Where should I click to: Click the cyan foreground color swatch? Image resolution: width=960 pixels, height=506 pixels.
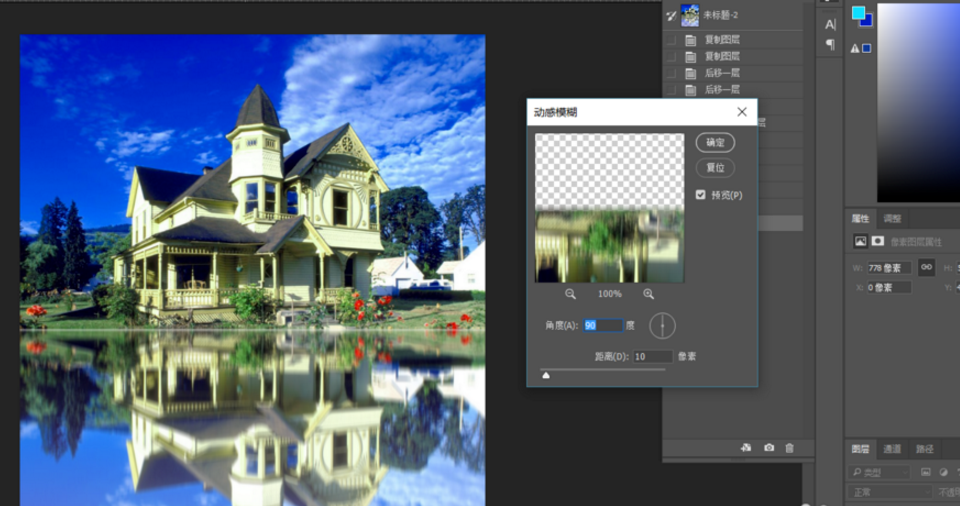coord(857,13)
